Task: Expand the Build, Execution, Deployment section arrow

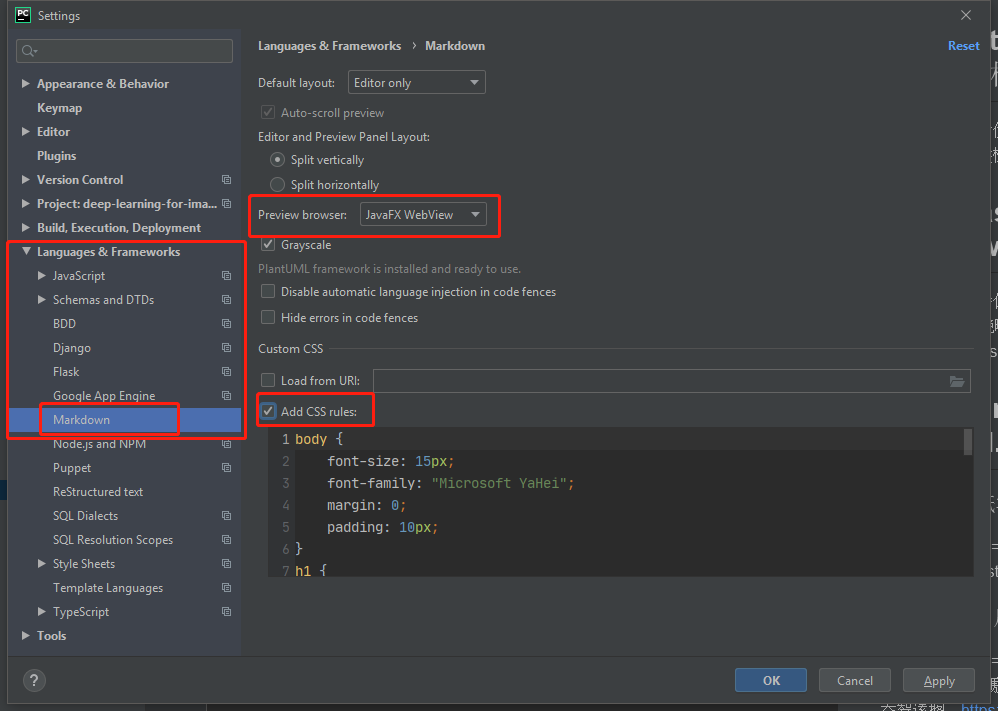Action: click(26, 228)
